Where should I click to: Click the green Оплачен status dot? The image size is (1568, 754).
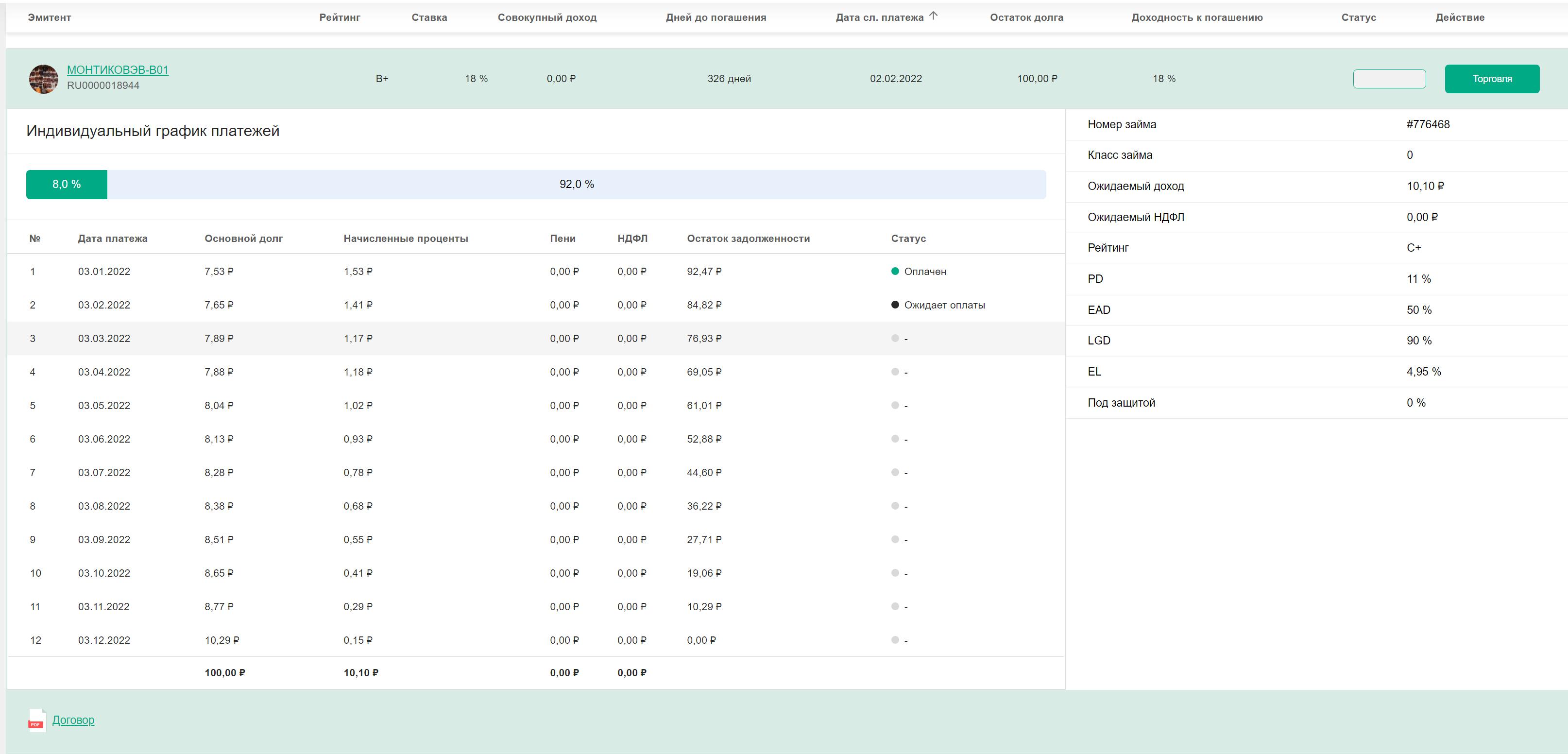895,272
